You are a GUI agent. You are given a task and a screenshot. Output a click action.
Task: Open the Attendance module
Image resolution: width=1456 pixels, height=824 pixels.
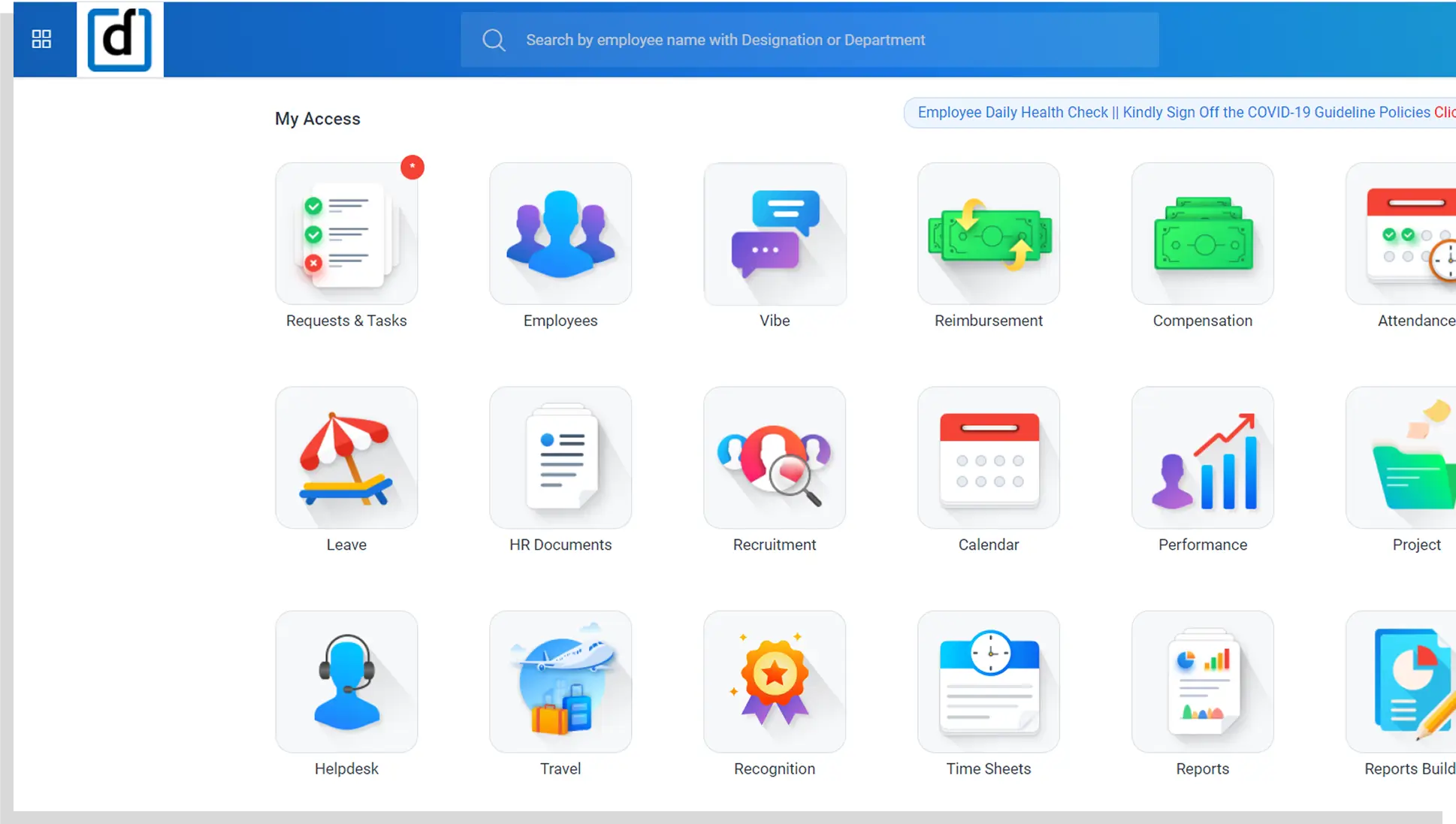(x=1402, y=234)
